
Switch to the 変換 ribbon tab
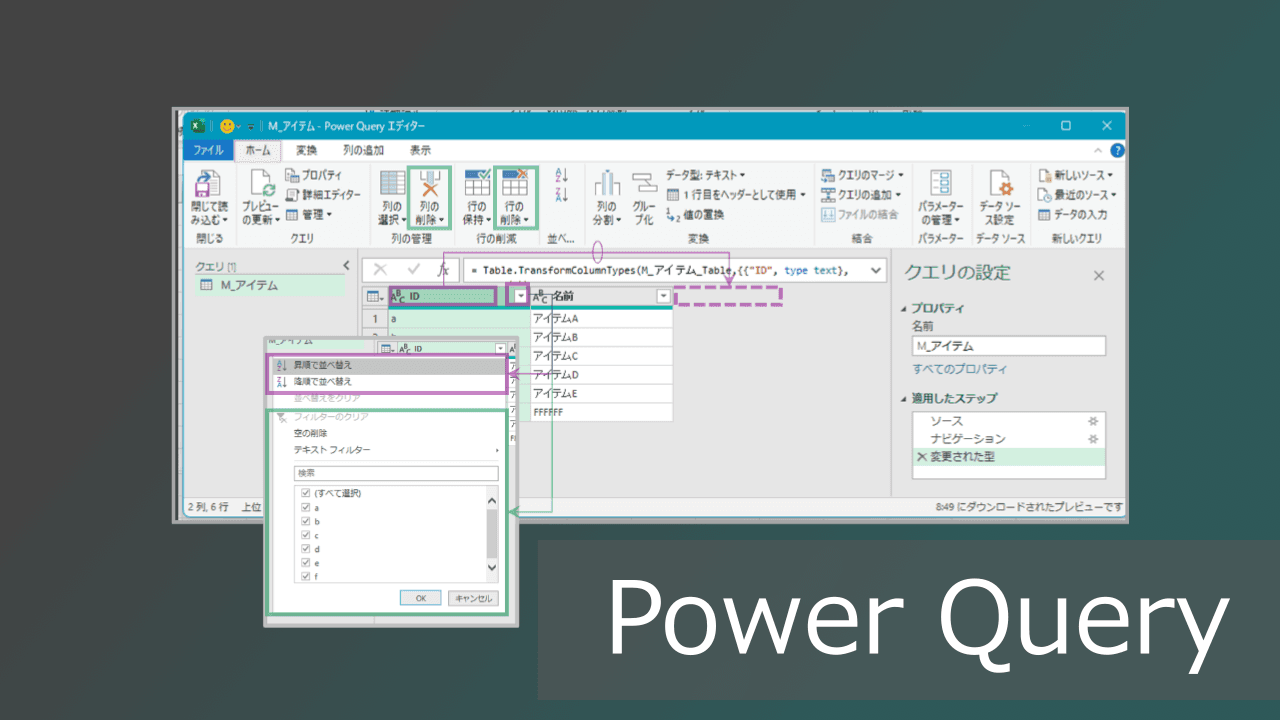(x=306, y=150)
